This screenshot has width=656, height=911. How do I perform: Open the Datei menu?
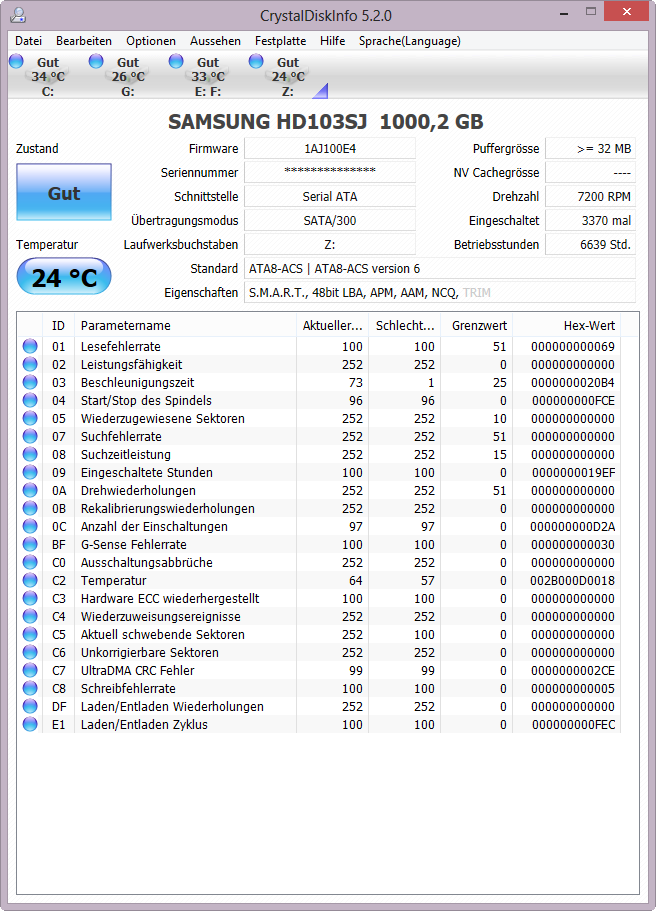(x=28, y=41)
